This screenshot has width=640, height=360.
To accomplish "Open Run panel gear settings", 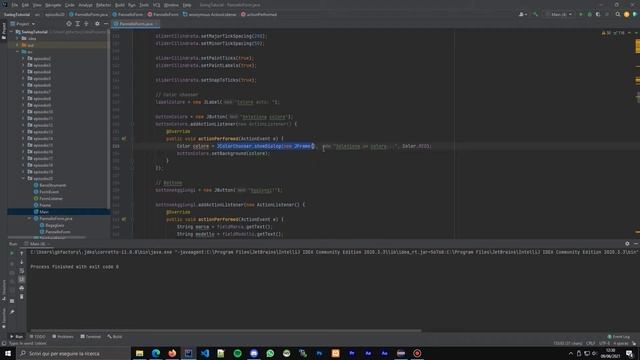I will point(627,244).
